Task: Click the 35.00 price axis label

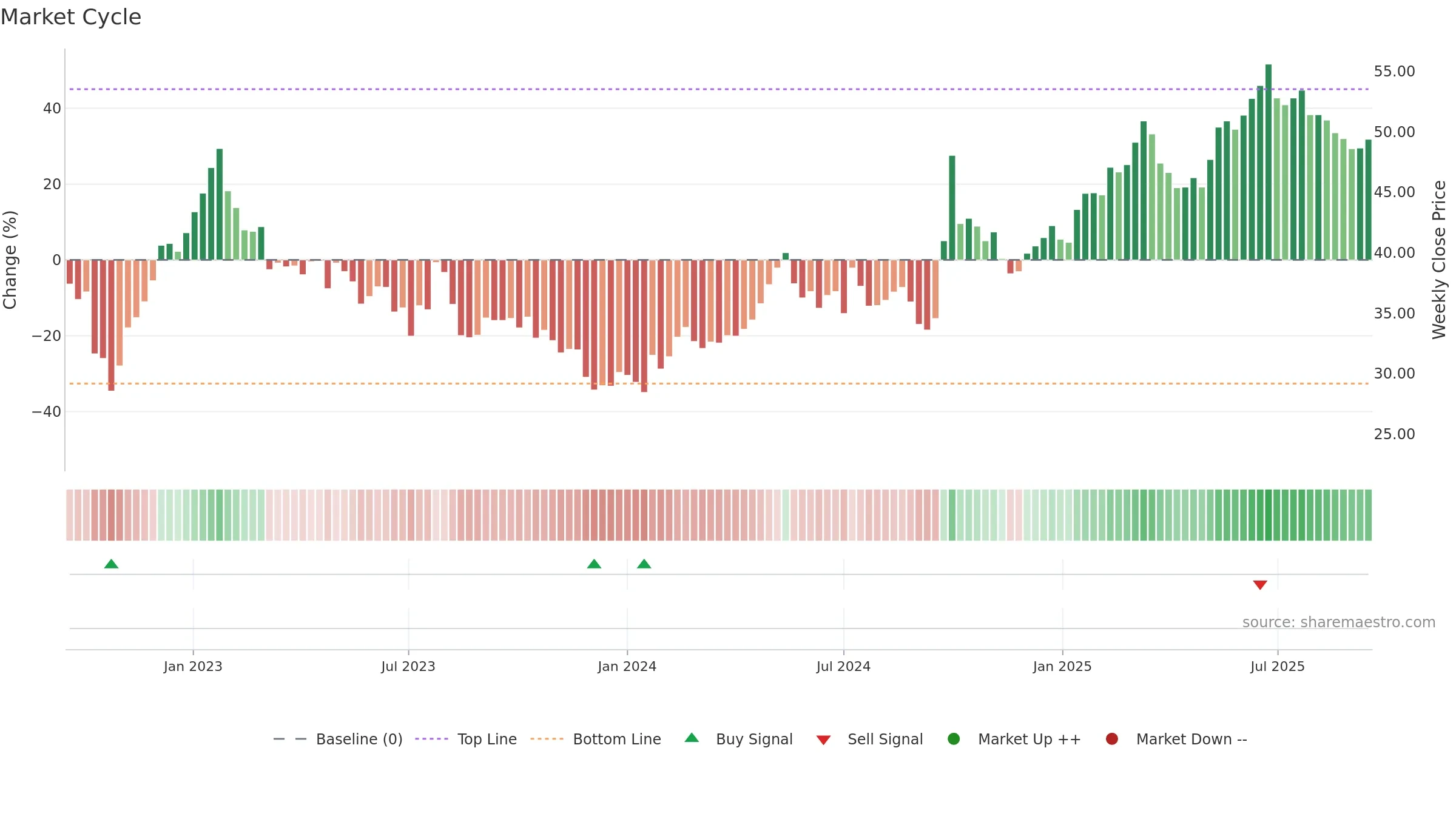Action: tap(1394, 314)
